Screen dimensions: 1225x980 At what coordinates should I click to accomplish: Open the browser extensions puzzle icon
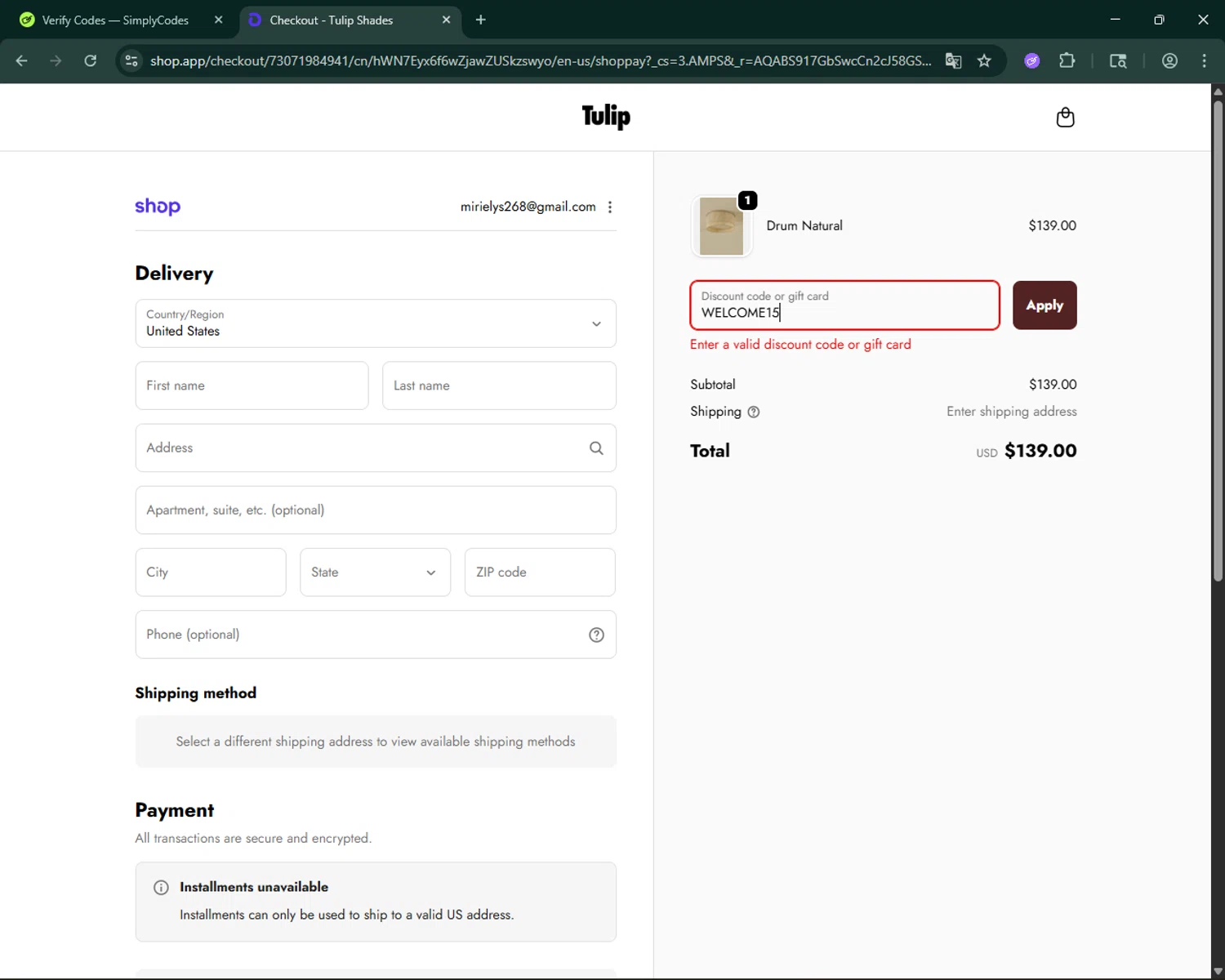[x=1067, y=60]
